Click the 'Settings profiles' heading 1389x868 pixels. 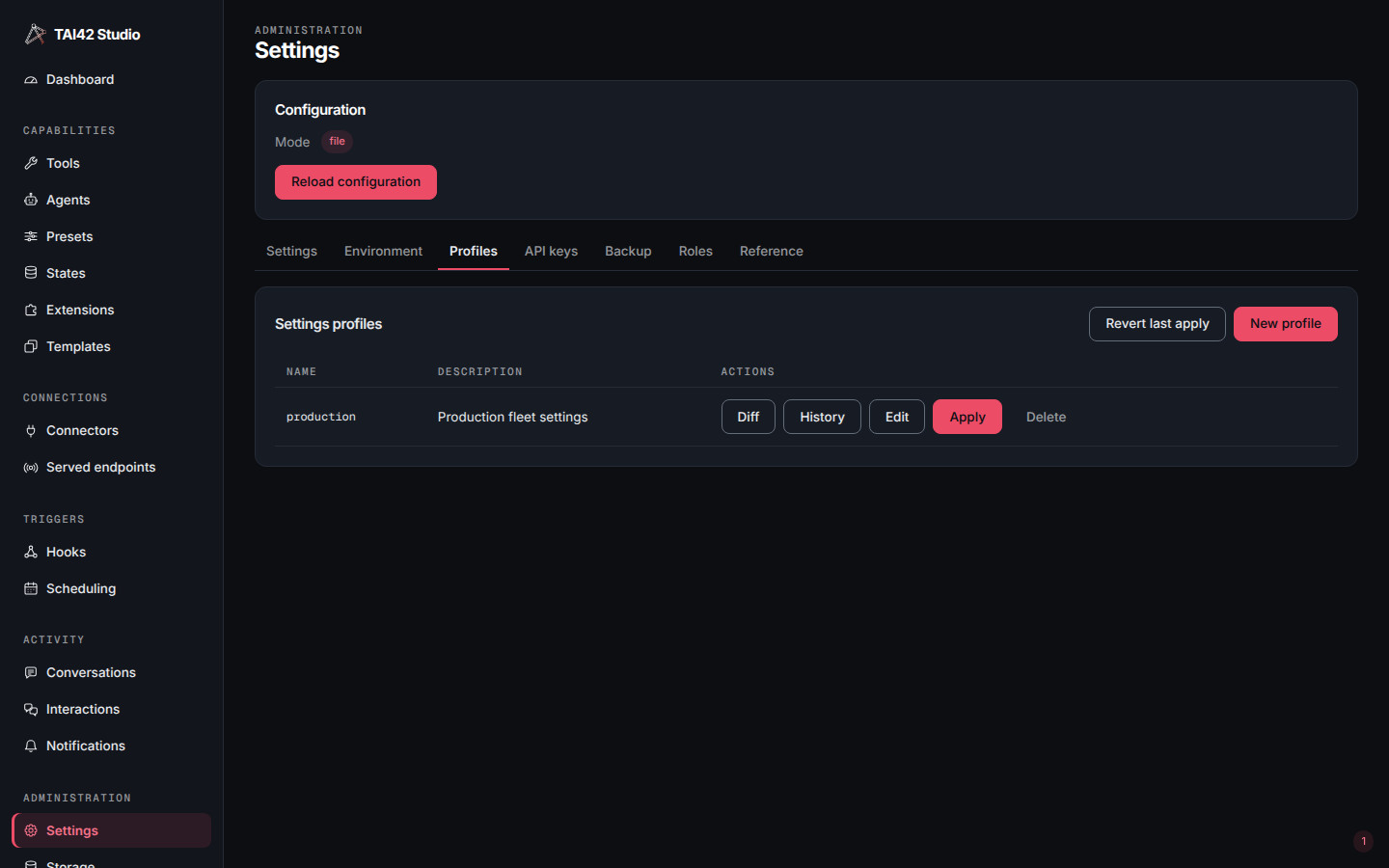point(328,324)
